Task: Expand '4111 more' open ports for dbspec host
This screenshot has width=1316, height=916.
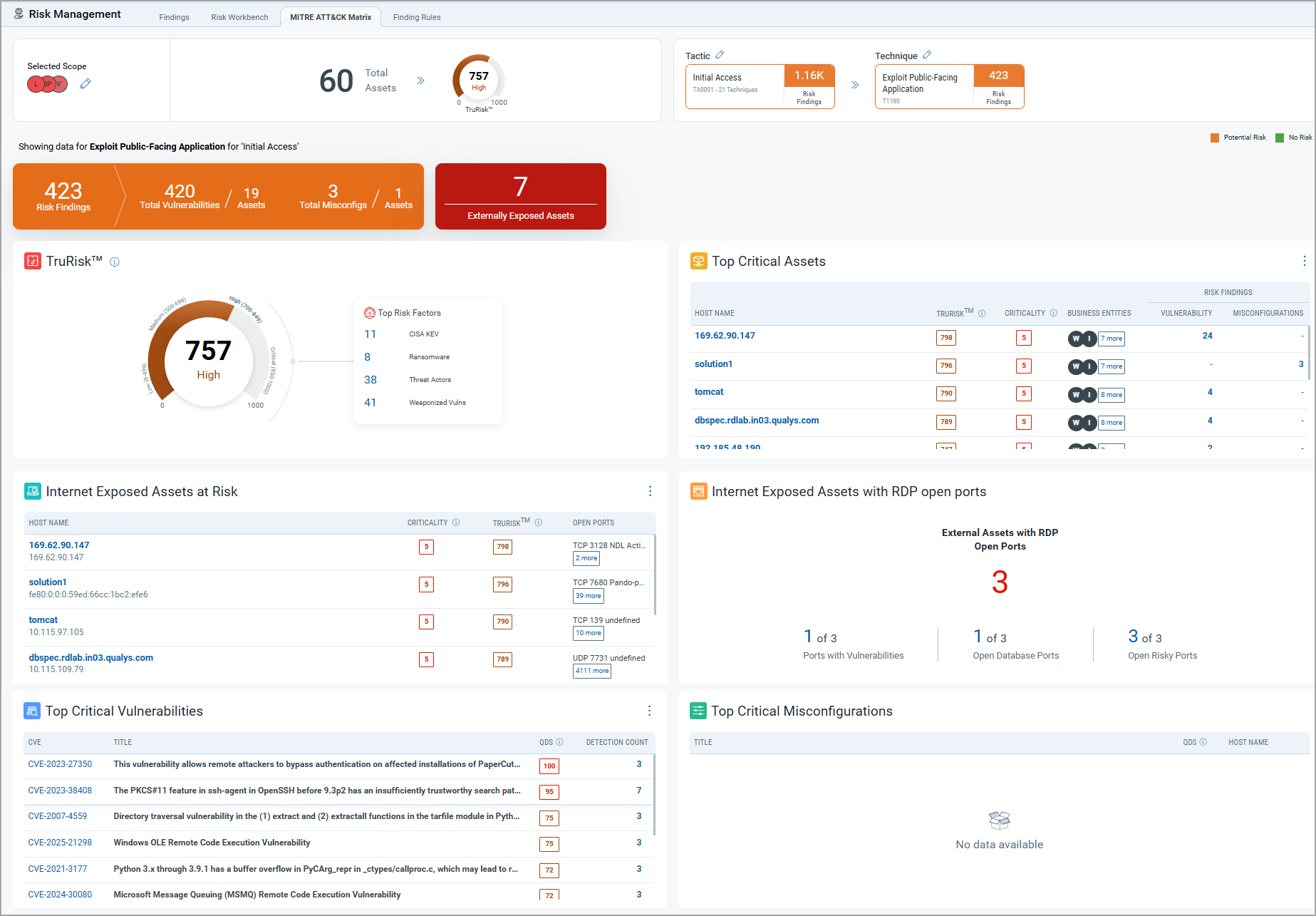Action: coord(592,671)
